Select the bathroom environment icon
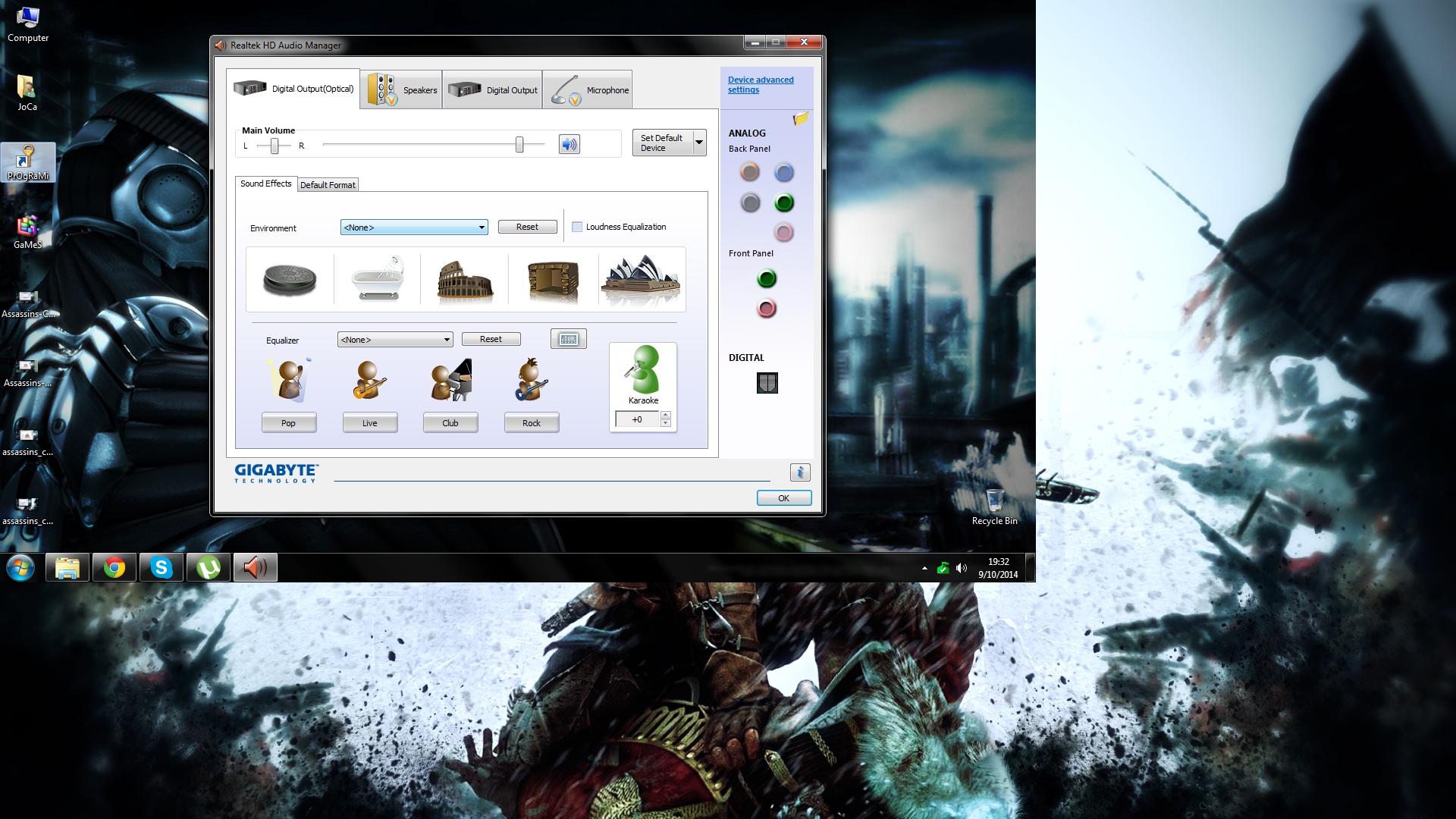The width and height of the screenshot is (1456, 819). coord(377,280)
